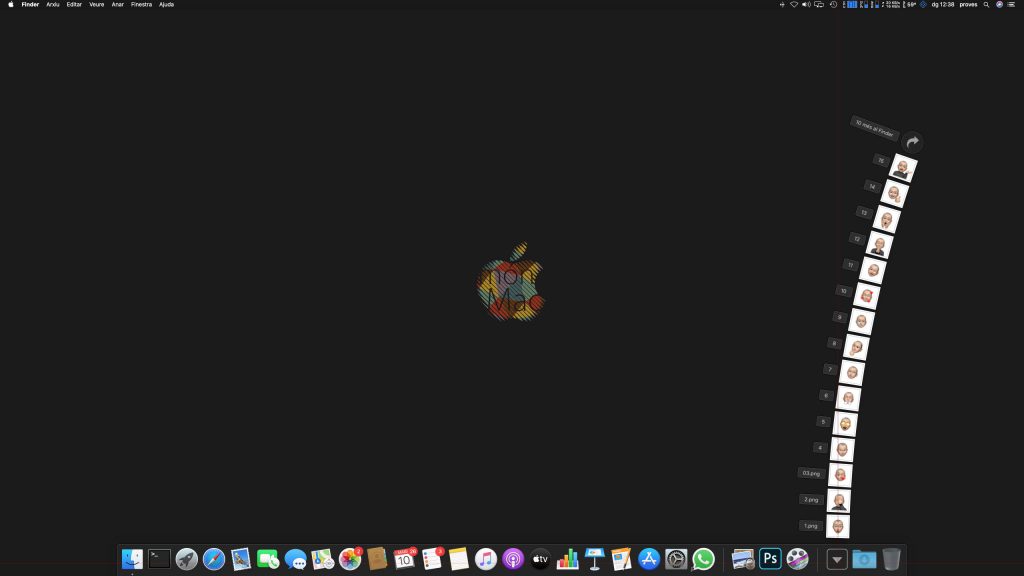Viewport: 1024px width, 576px height.
Task: Open the Time Machine status menu
Action: click(833, 4)
